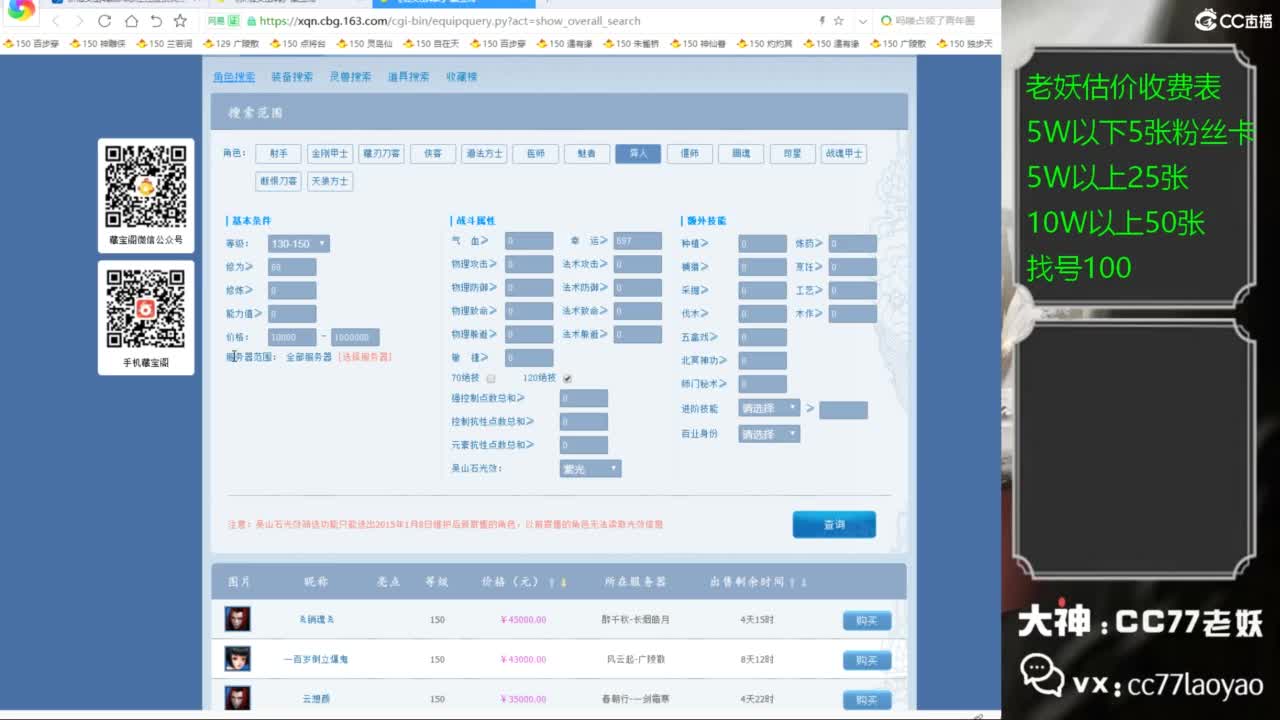Viewport: 1280px width, 720px height.
Task: Click the lightning speed-mode icon in address bar
Action: pos(822,21)
